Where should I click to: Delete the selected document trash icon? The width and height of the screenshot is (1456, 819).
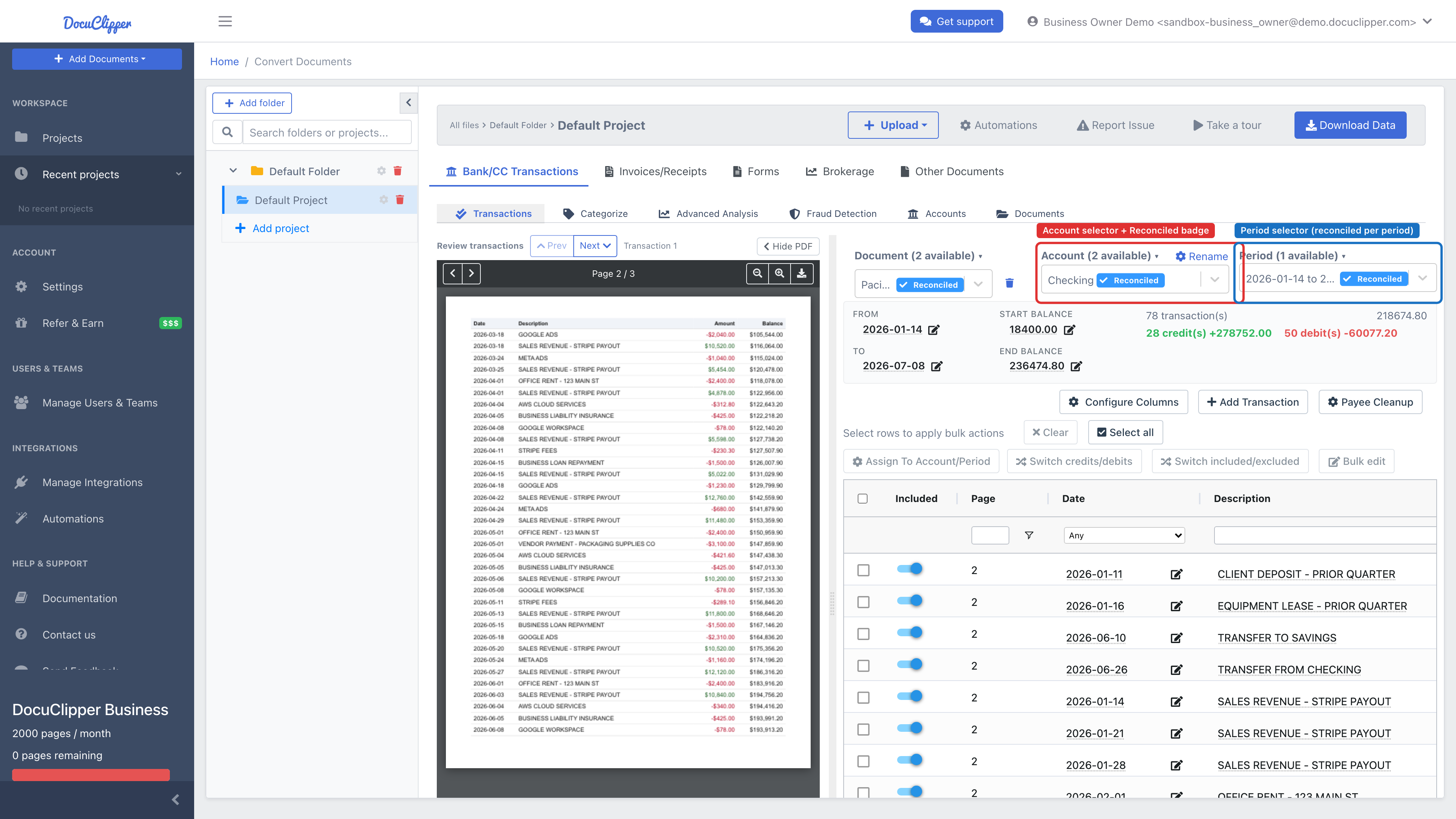1009,282
